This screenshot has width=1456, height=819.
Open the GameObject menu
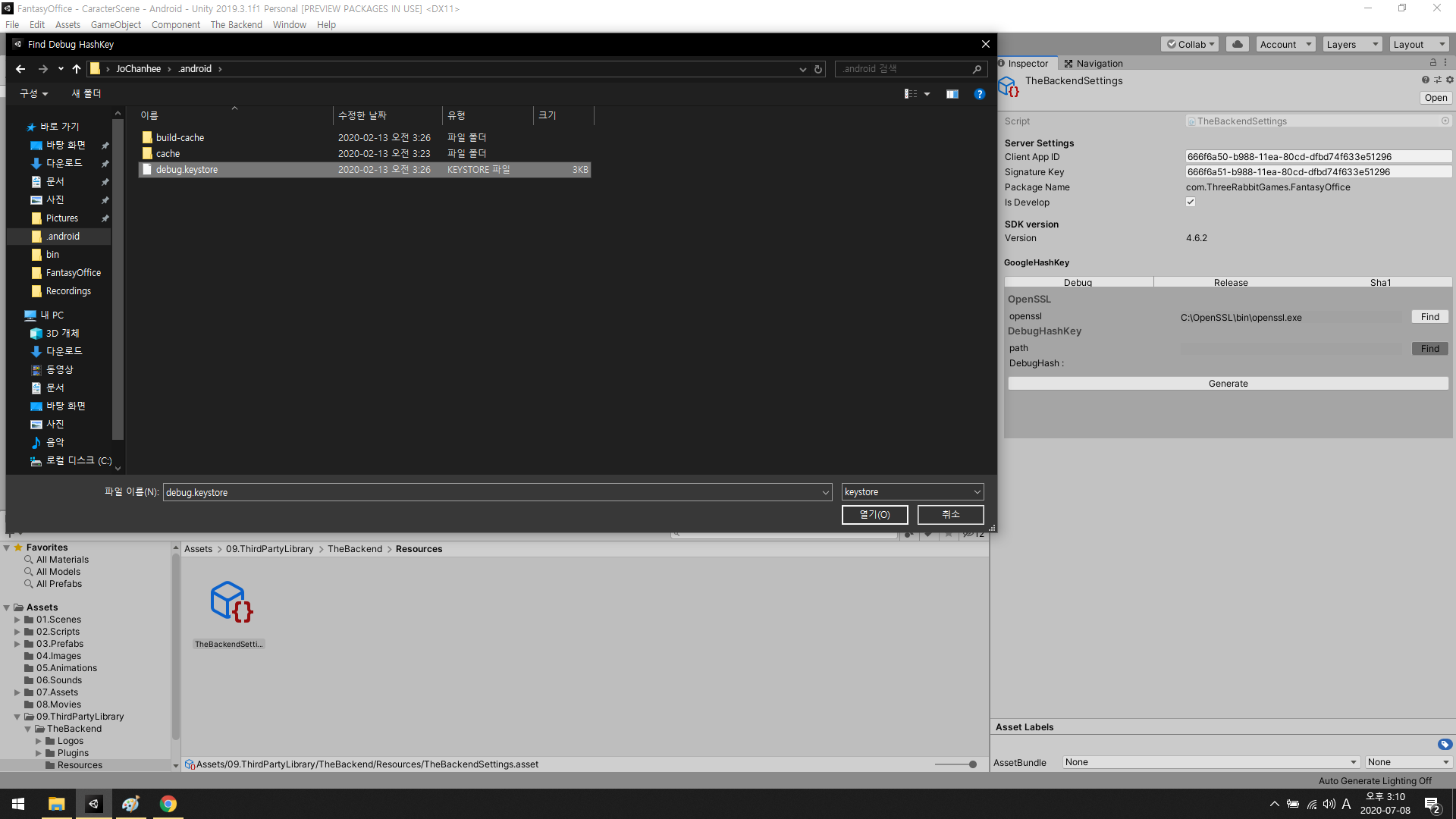tap(115, 25)
